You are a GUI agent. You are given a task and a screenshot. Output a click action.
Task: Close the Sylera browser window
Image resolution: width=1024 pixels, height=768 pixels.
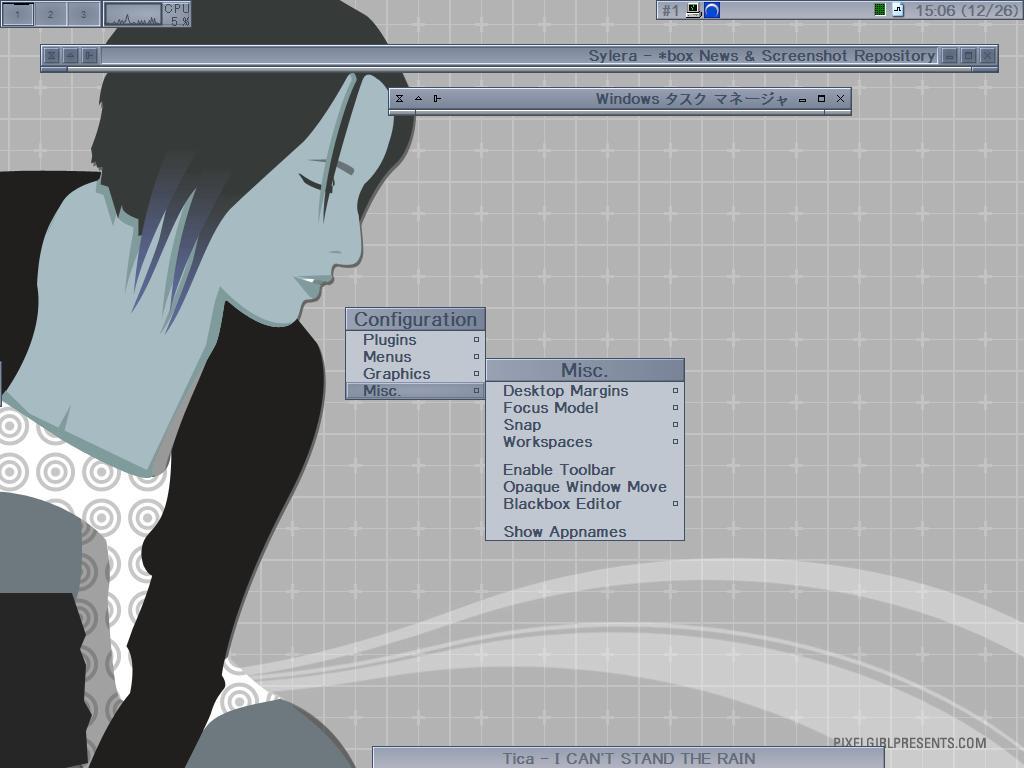987,56
